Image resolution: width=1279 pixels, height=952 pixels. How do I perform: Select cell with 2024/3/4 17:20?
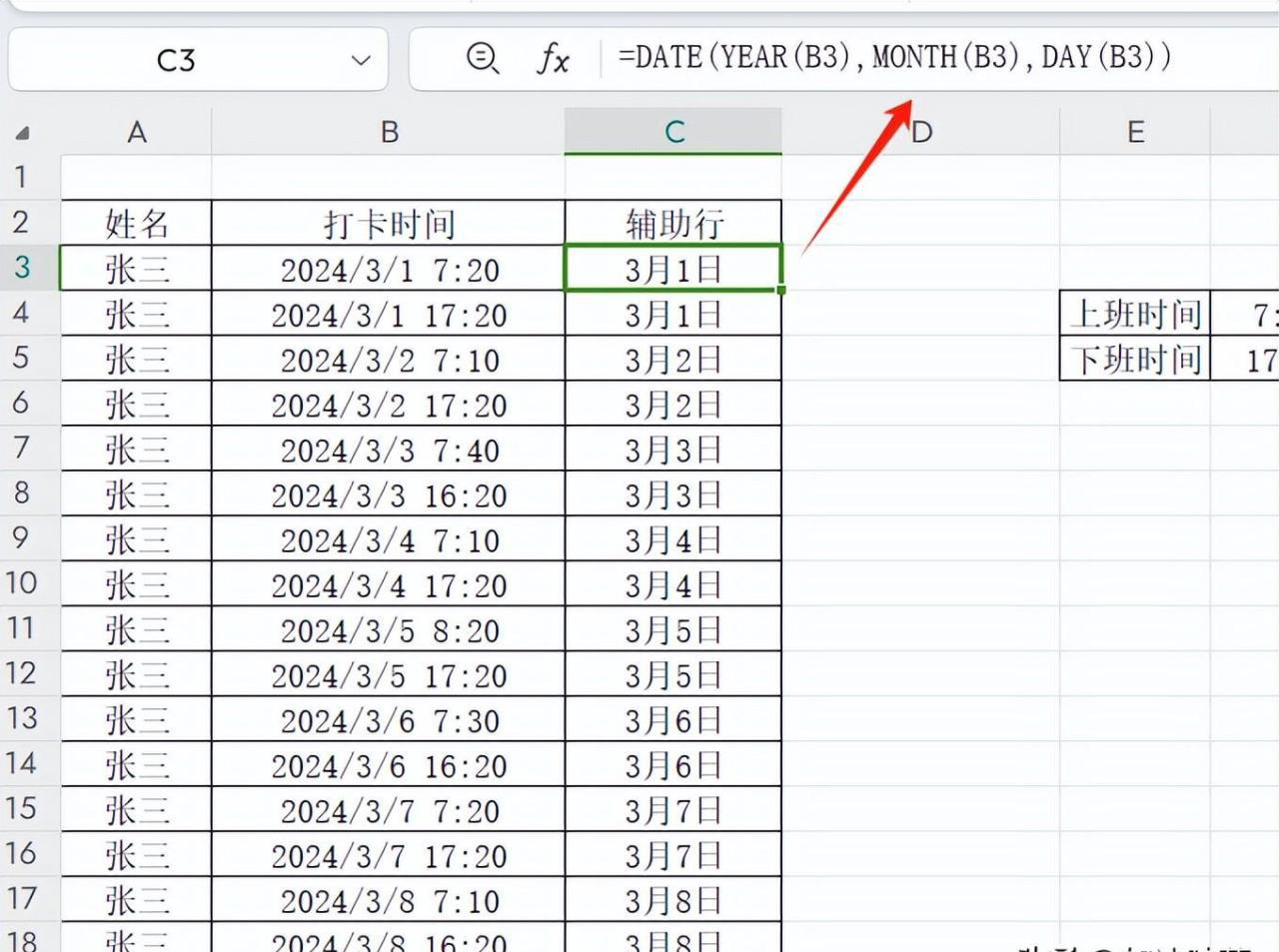coord(389,583)
